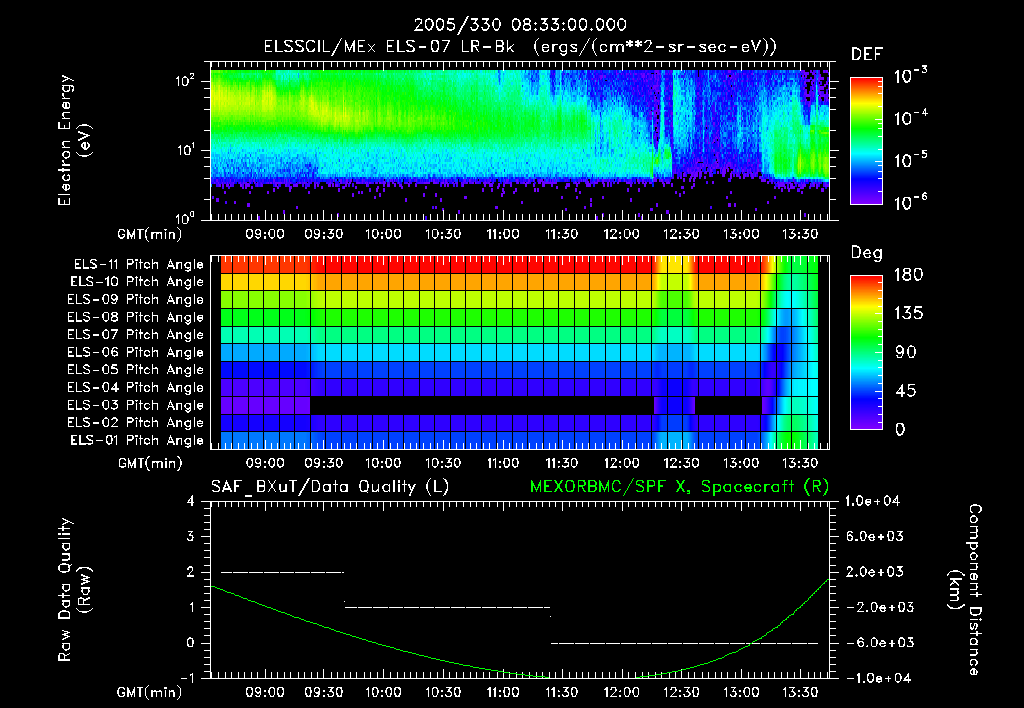Click 12:30 time label under the spectrogram
The width and height of the screenshot is (1024, 708).
(x=681, y=234)
